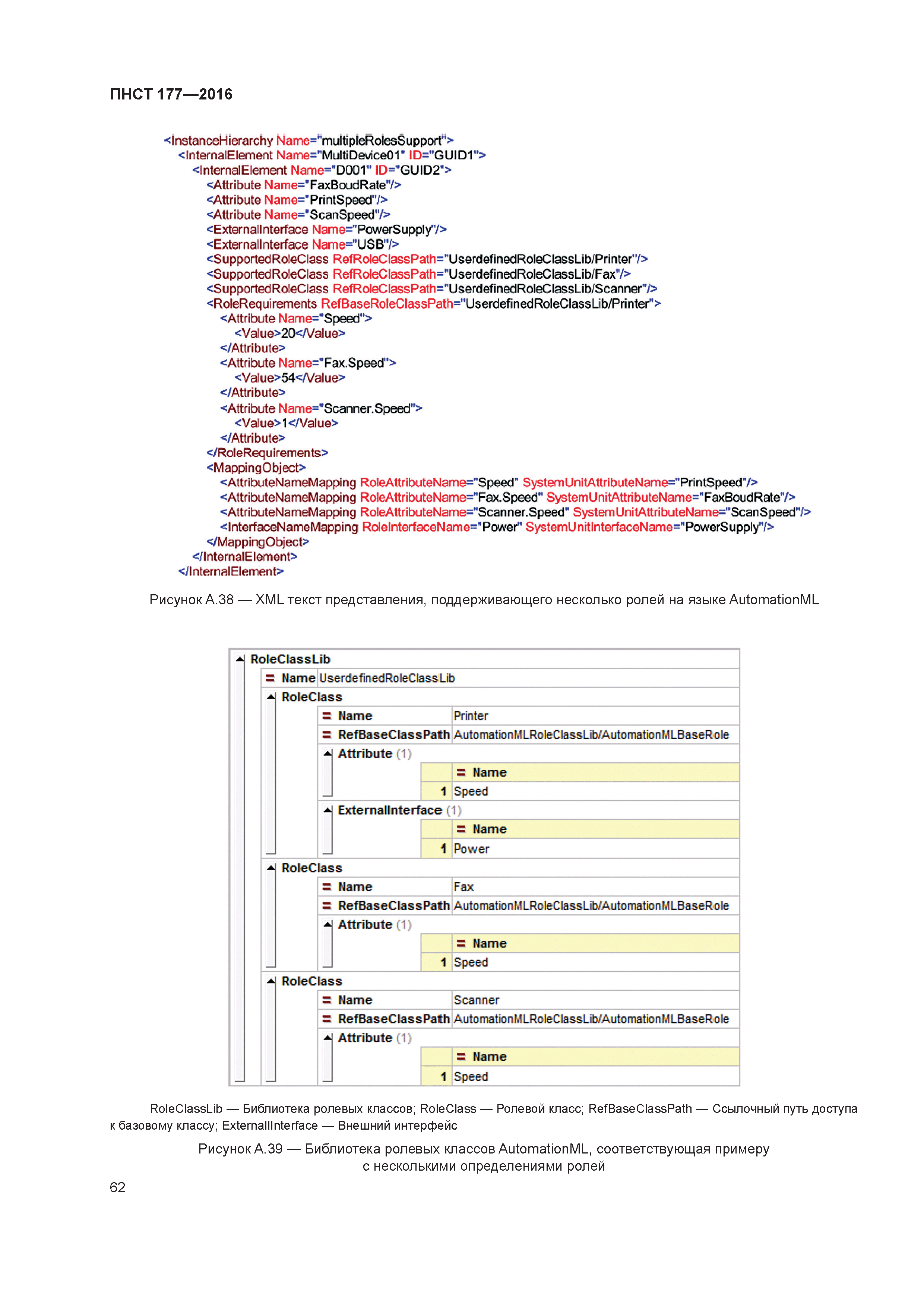This screenshot has width=924, height=1307.
Task: Click the ExternalInterface USB line
Action: click(302, 244)
